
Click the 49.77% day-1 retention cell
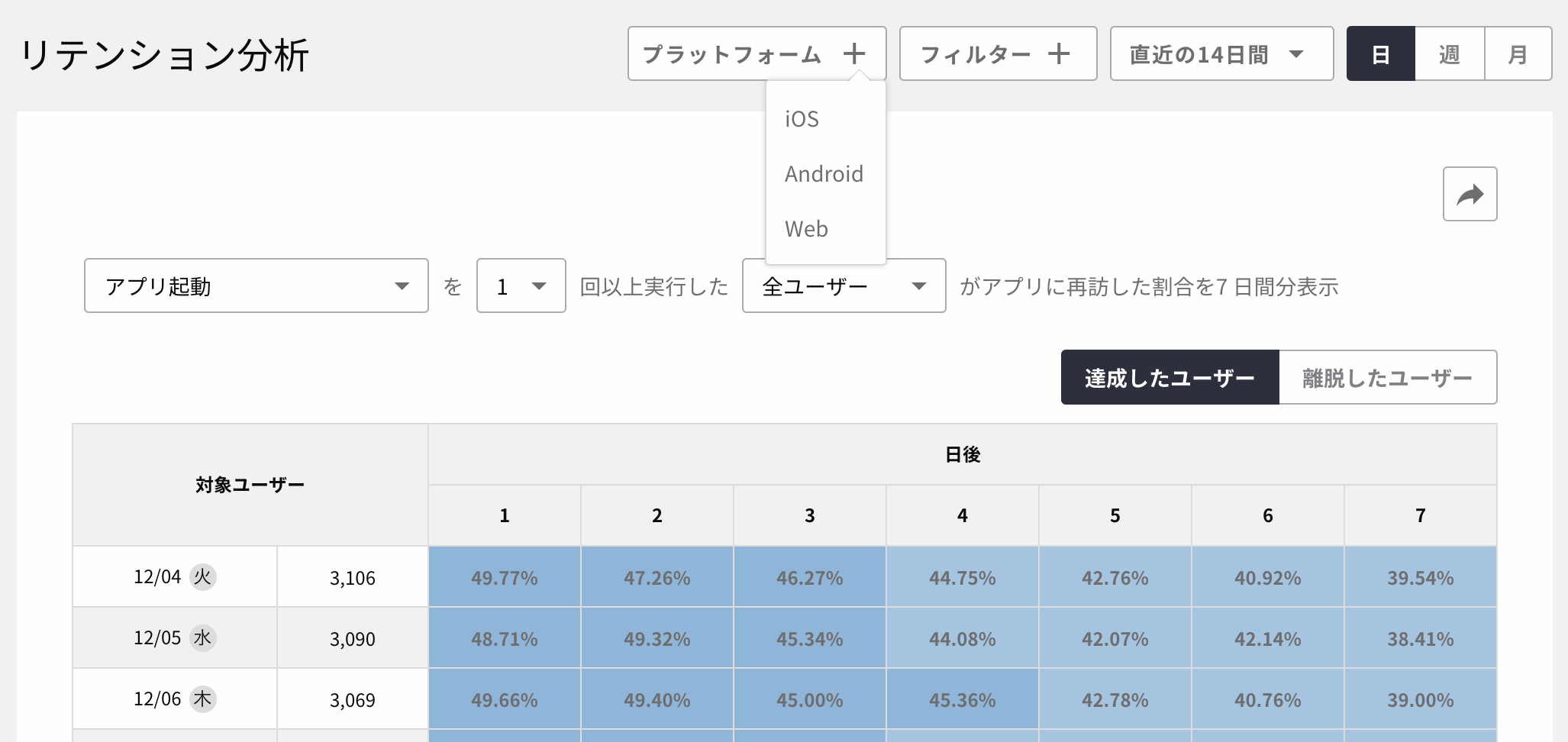504,578
